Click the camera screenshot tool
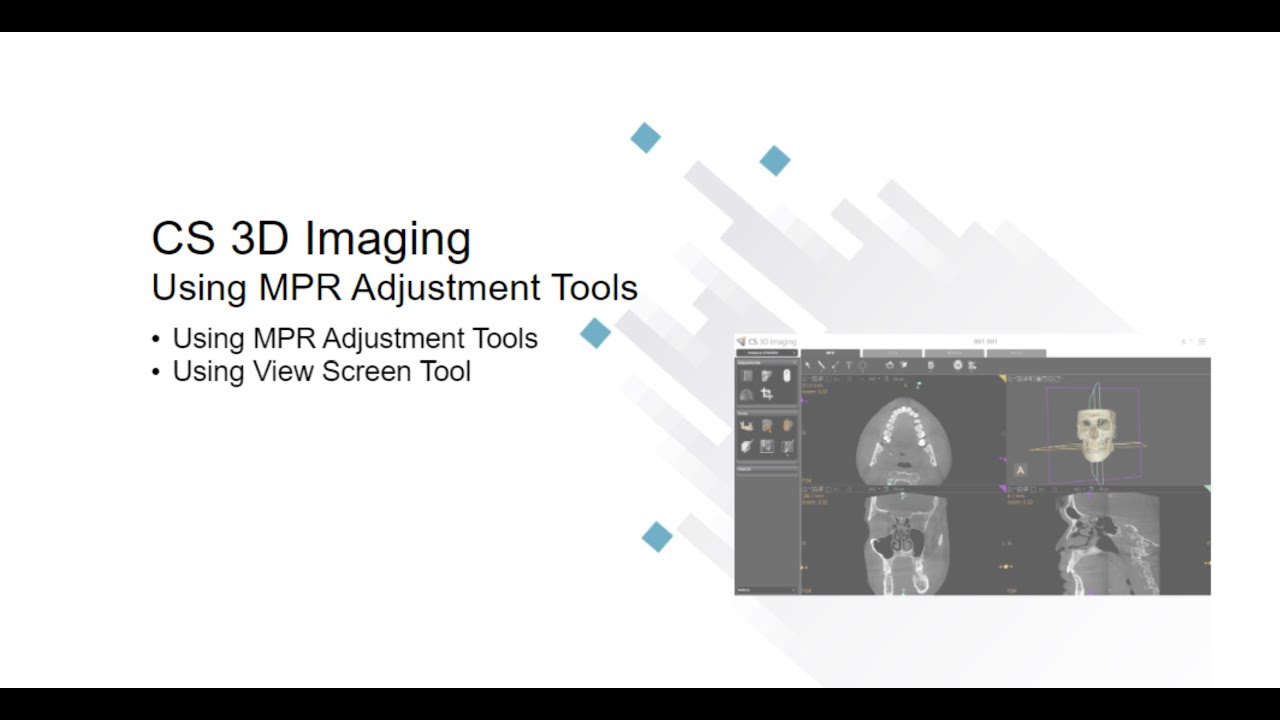The width and height of the screenshot is (1280, 720). [x=890, y=365]
